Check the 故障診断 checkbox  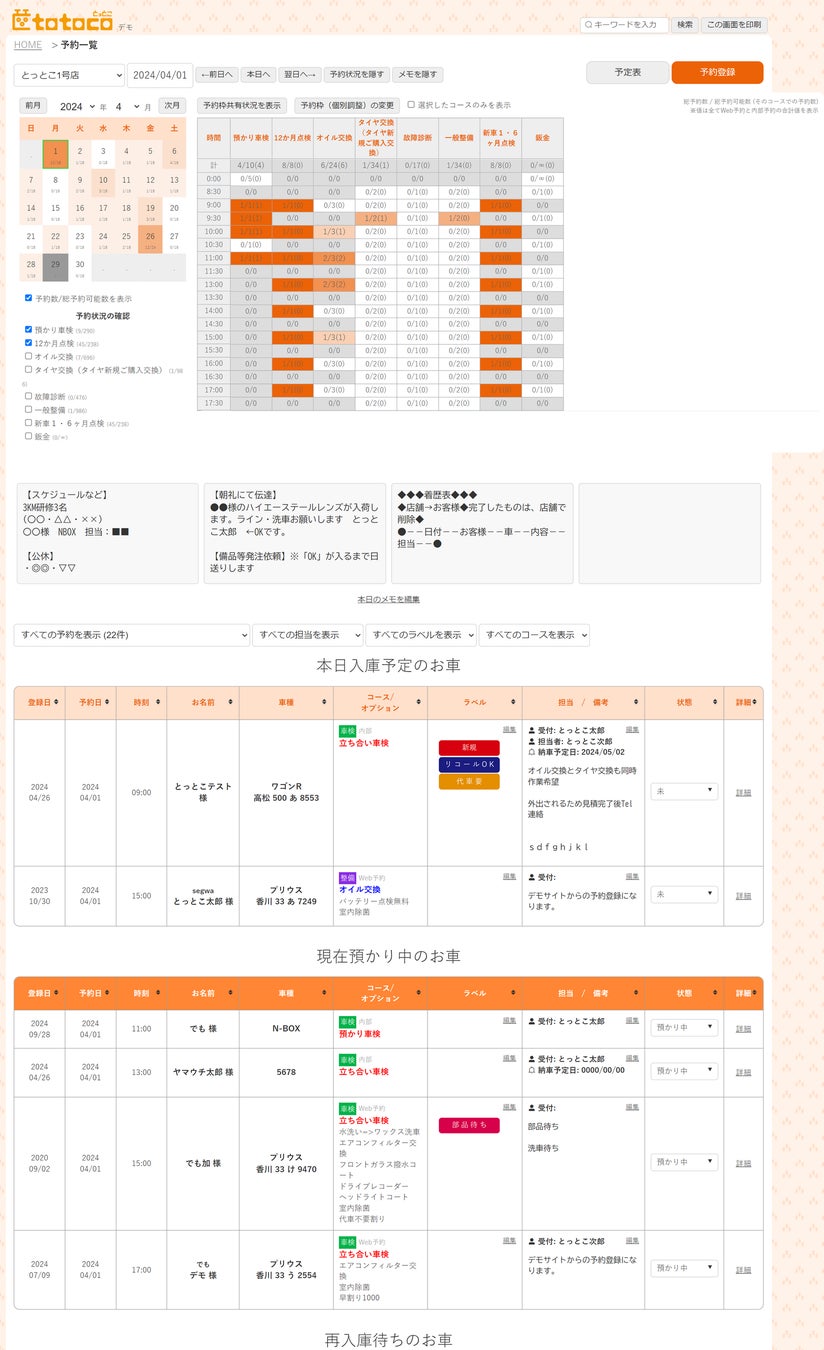tap(28, 396)
